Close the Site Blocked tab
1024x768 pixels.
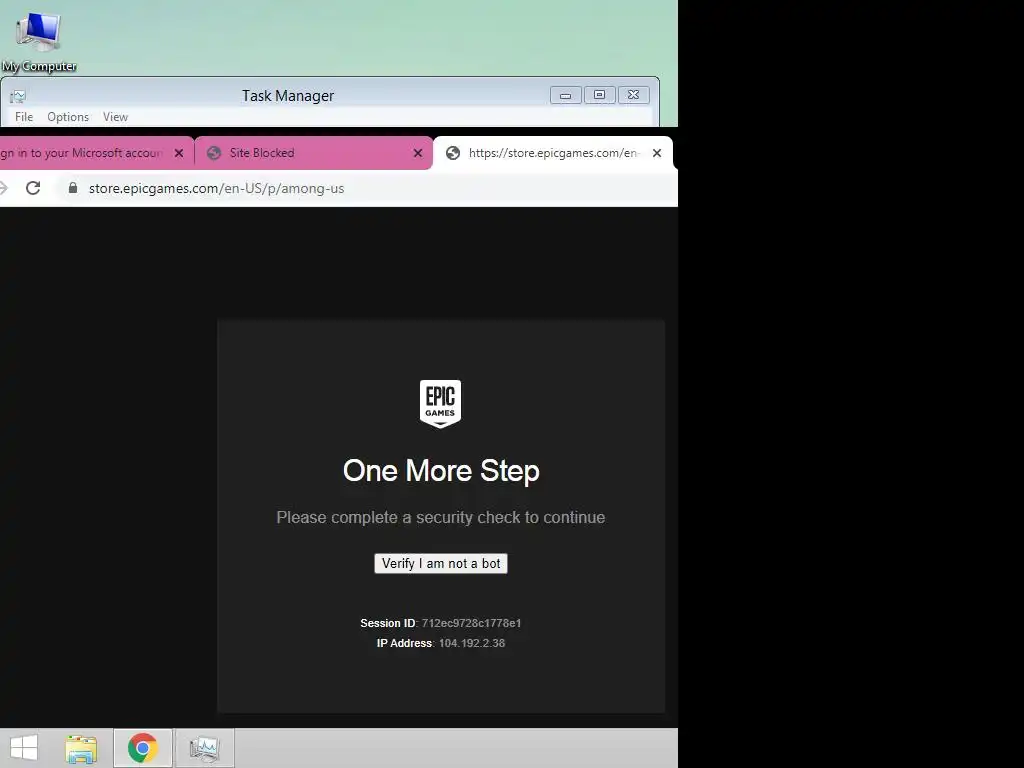[418, 153]
